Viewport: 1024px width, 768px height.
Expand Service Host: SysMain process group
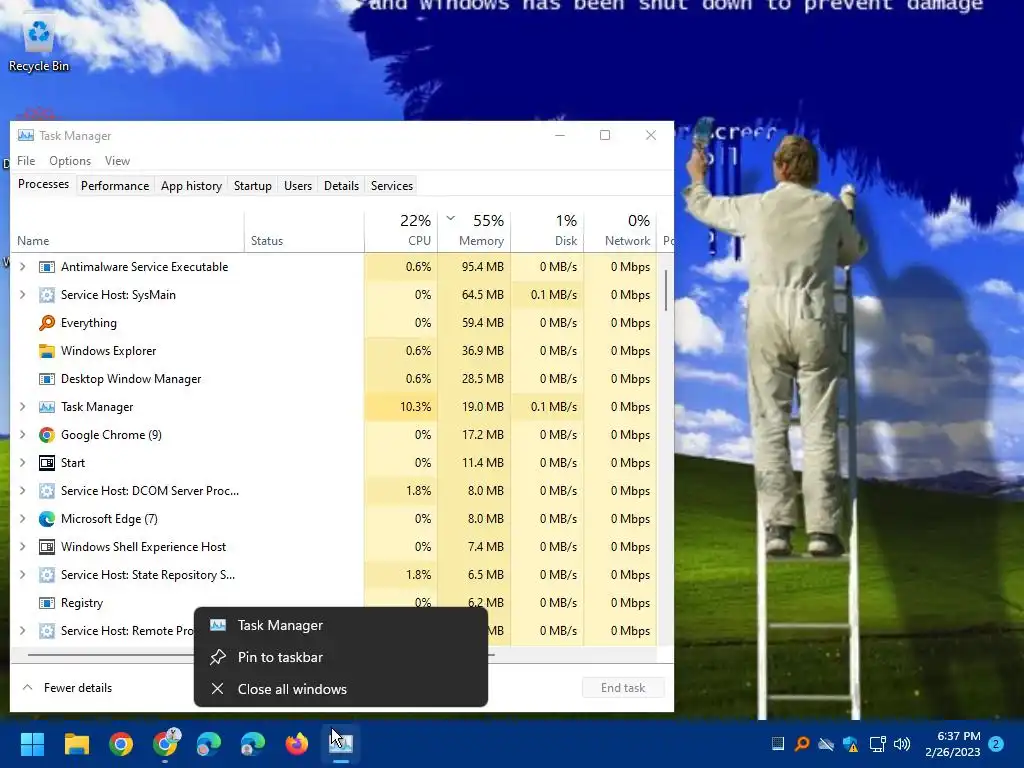[x=23, y=295]
